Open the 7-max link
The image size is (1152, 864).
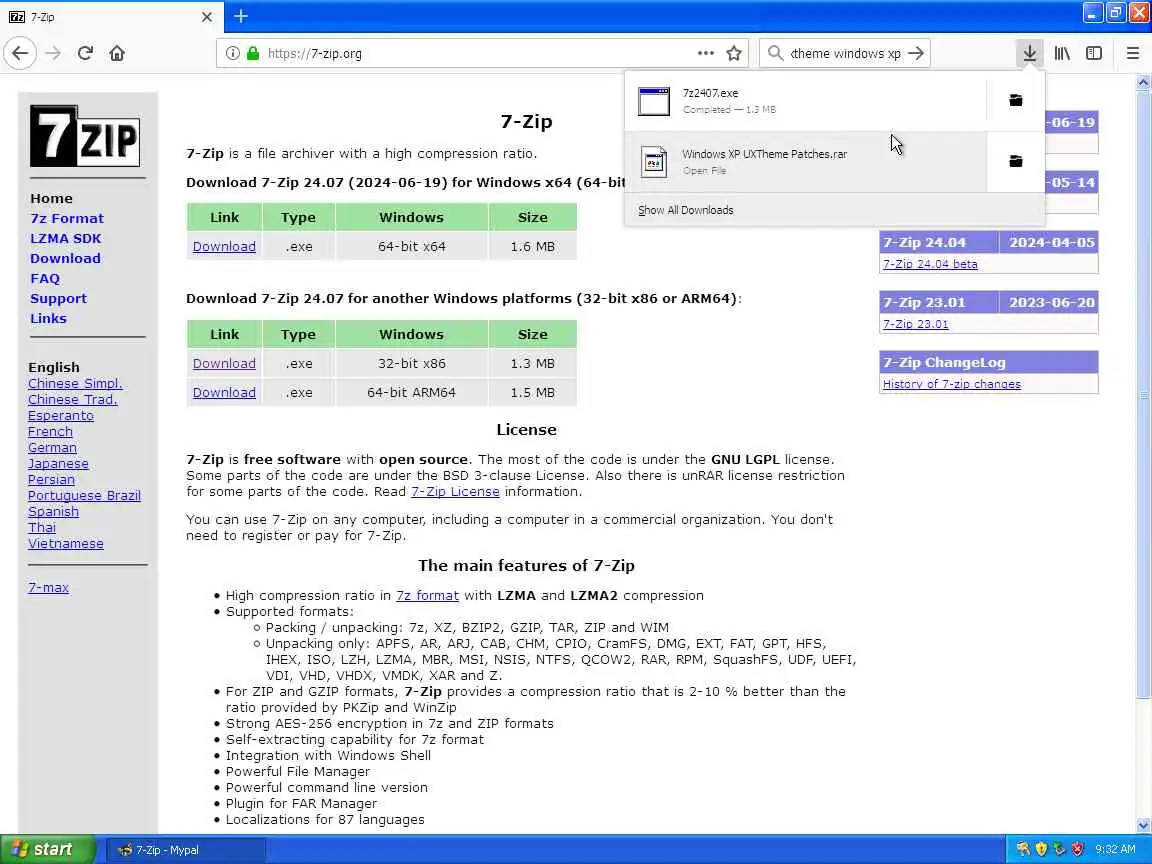coord(48,588)
